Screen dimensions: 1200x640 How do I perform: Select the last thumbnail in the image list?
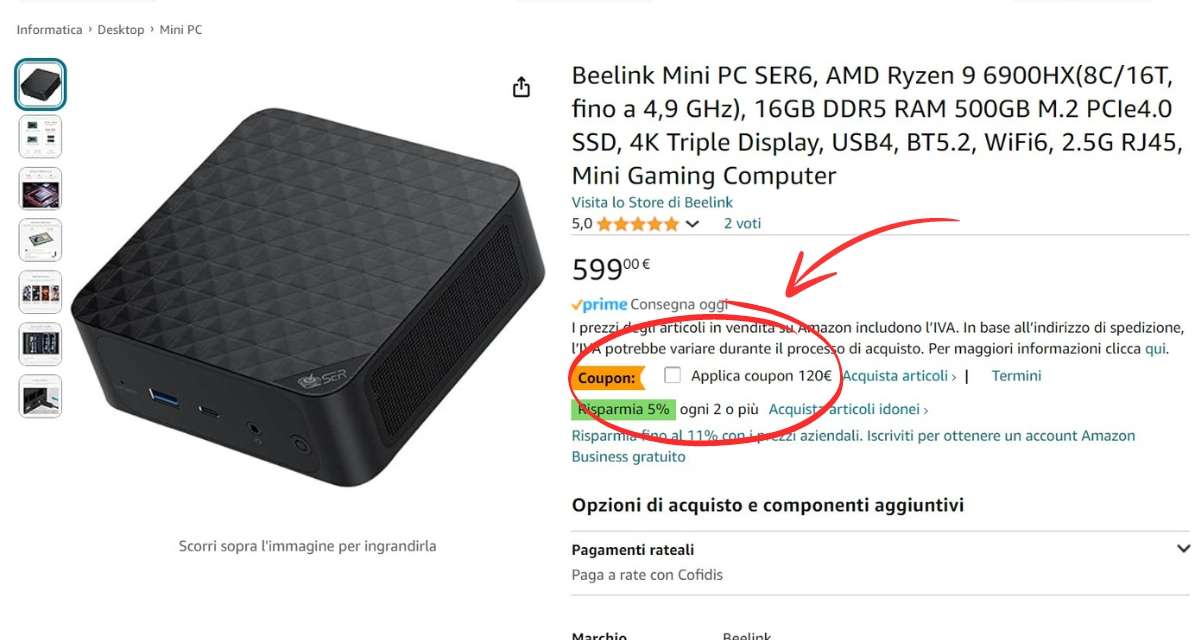coord(41,396)
